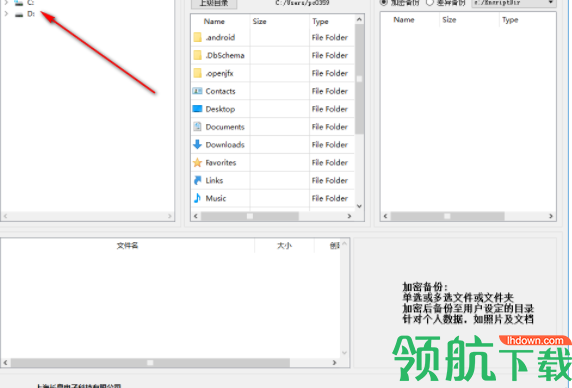The width and height of the screenshot is (572, 388).
Task: Click the Contacts folder name
Action: tap(220, 91)
